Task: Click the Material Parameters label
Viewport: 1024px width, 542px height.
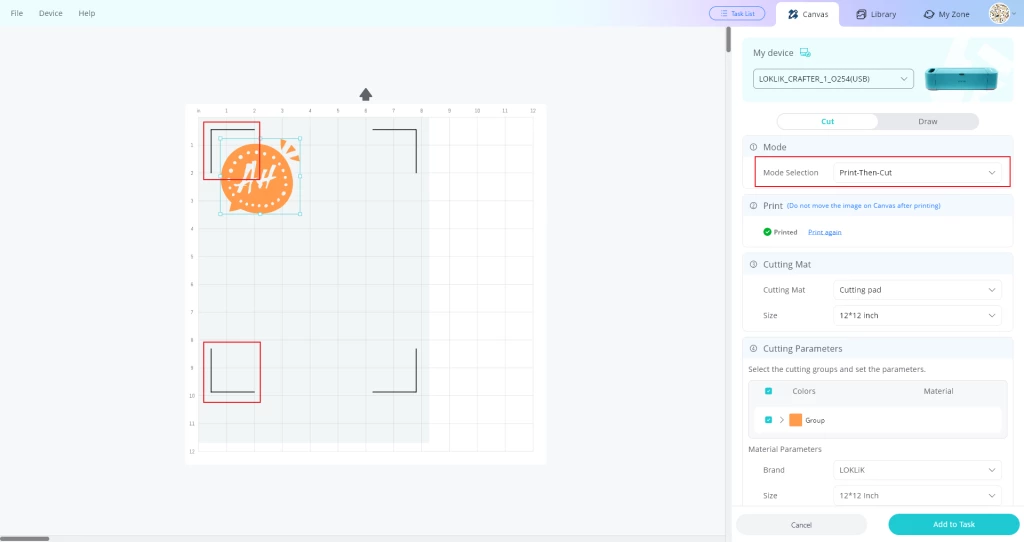Action: [785, 449]
